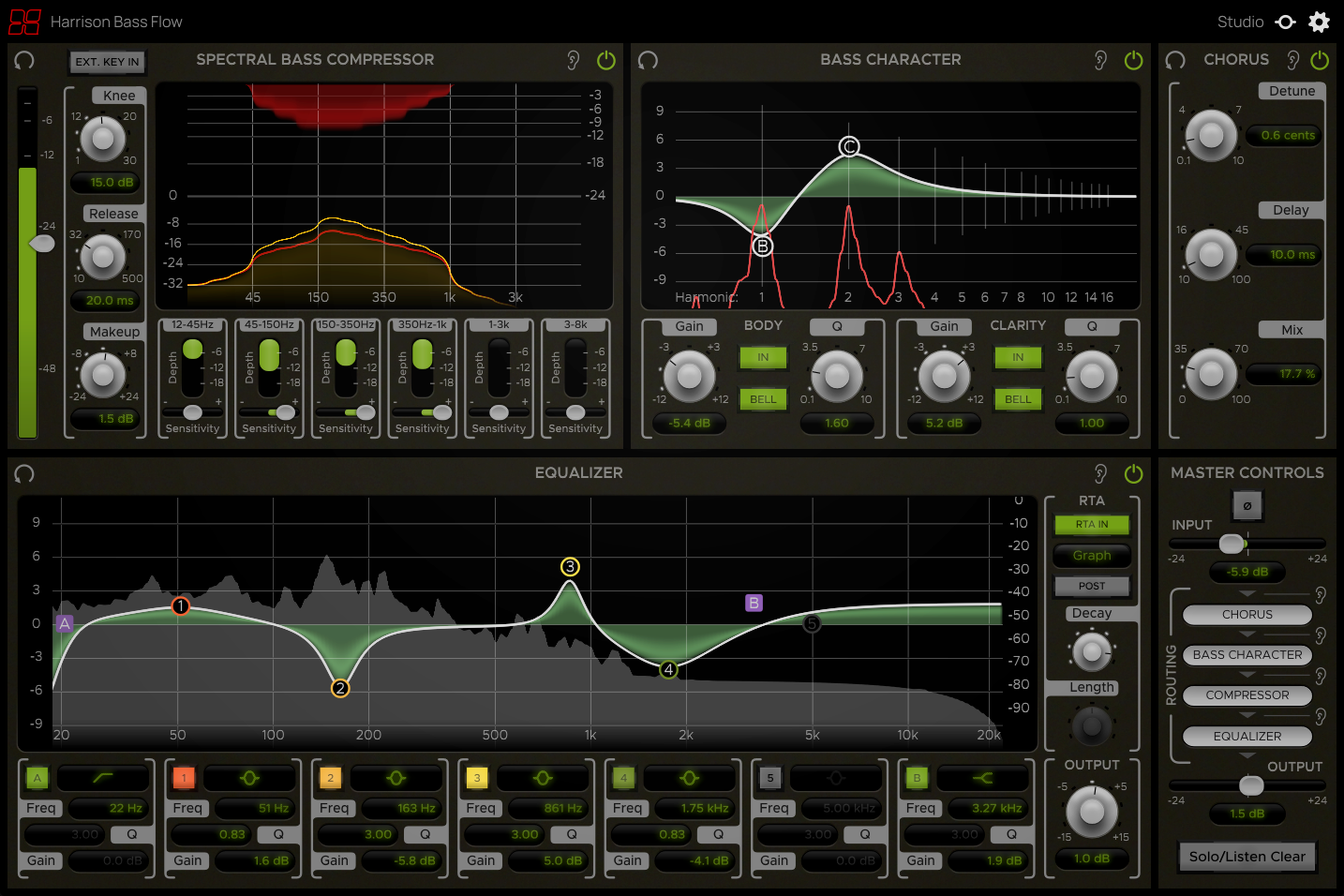Click the master INPUT slider handle
This screenshot has width=1344, height=896.
click(x=1232, y=544)
